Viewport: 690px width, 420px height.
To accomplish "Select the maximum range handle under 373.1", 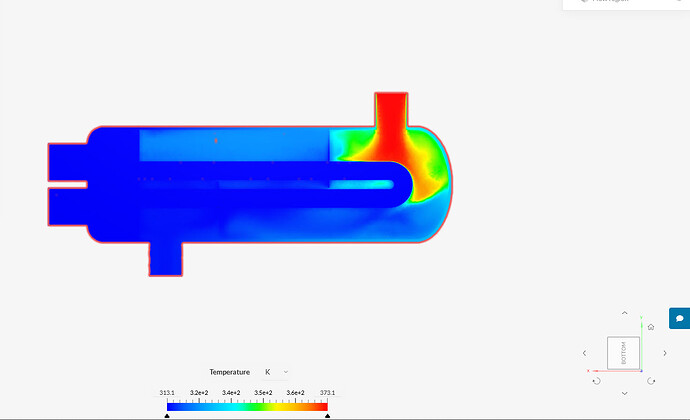I will pyautogui.click(x=327, y=416).
